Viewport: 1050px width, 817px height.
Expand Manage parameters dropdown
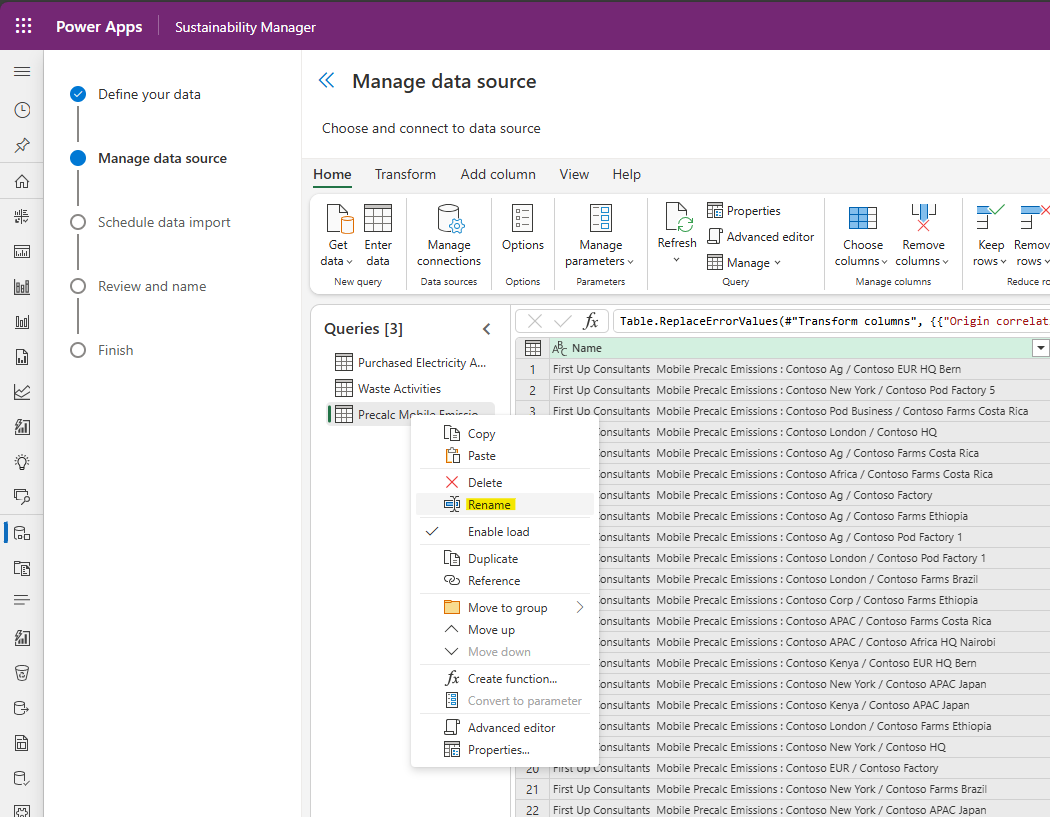pos(601,235)
